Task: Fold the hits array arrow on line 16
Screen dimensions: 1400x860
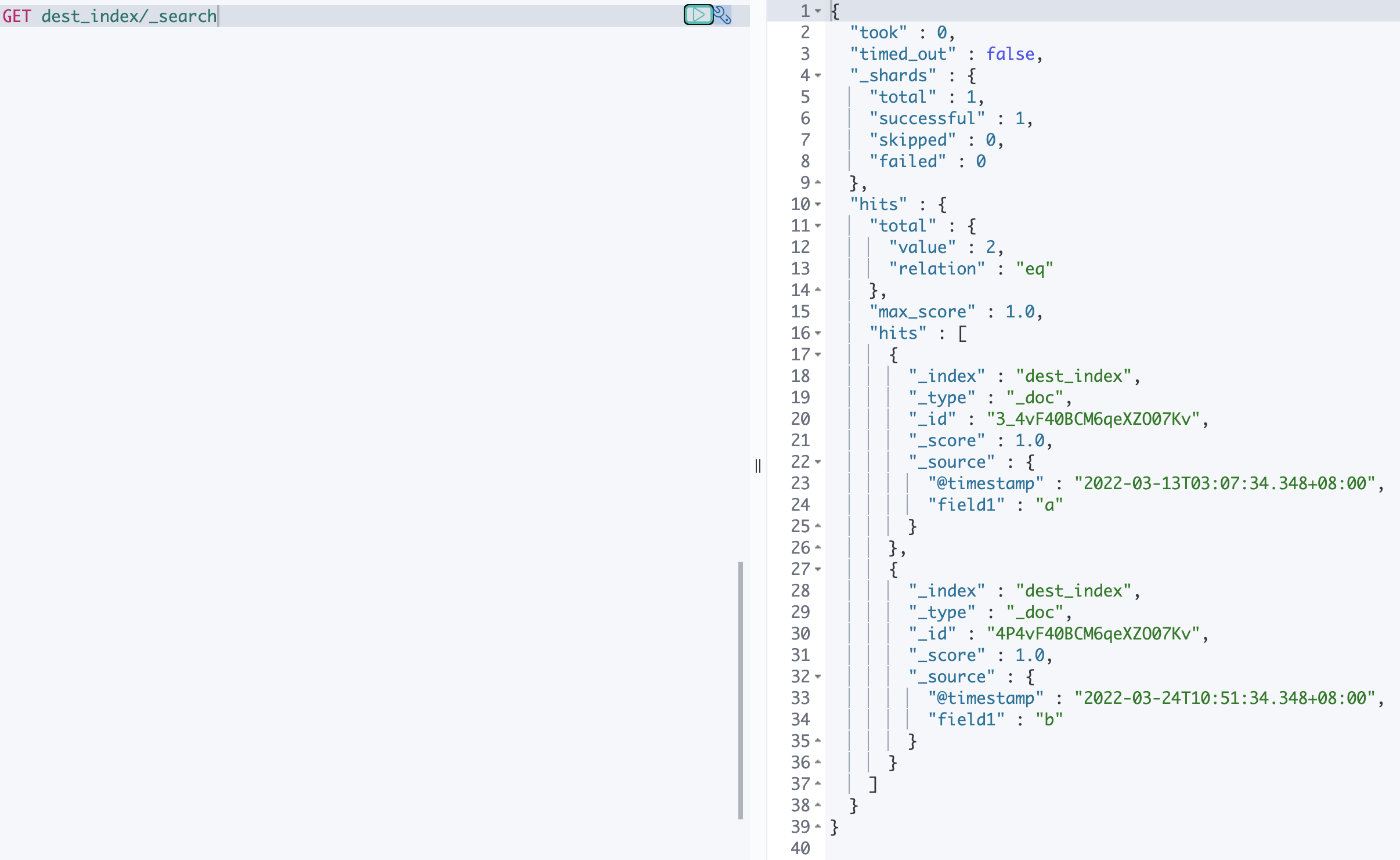Action: 818,333
